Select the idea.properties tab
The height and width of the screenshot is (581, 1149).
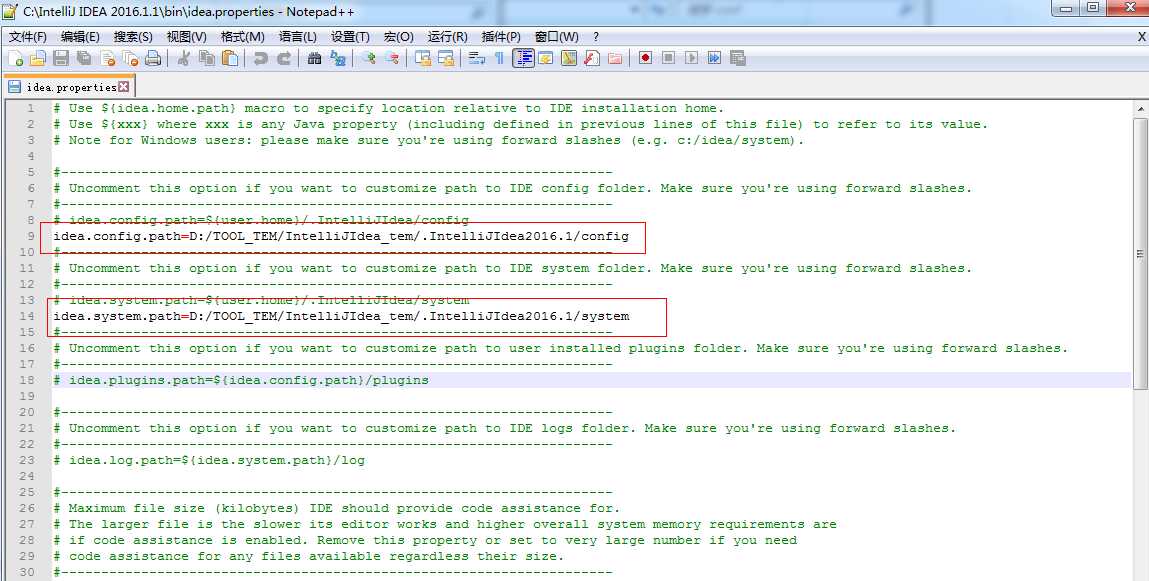(x=70, y=87)
